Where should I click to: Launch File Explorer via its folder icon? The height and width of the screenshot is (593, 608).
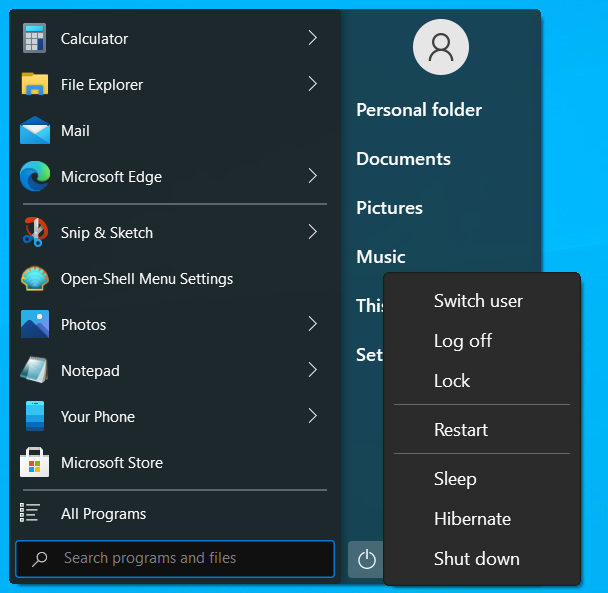(x=35, y=84)
